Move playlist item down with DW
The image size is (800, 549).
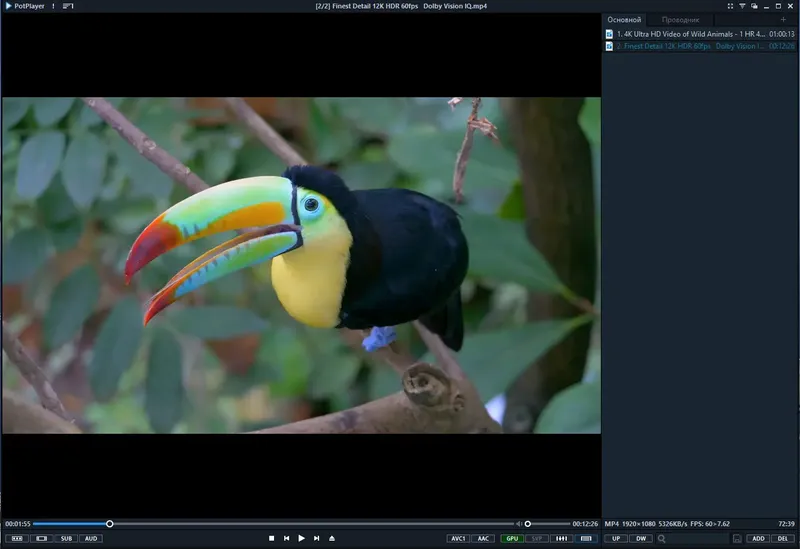641,538
